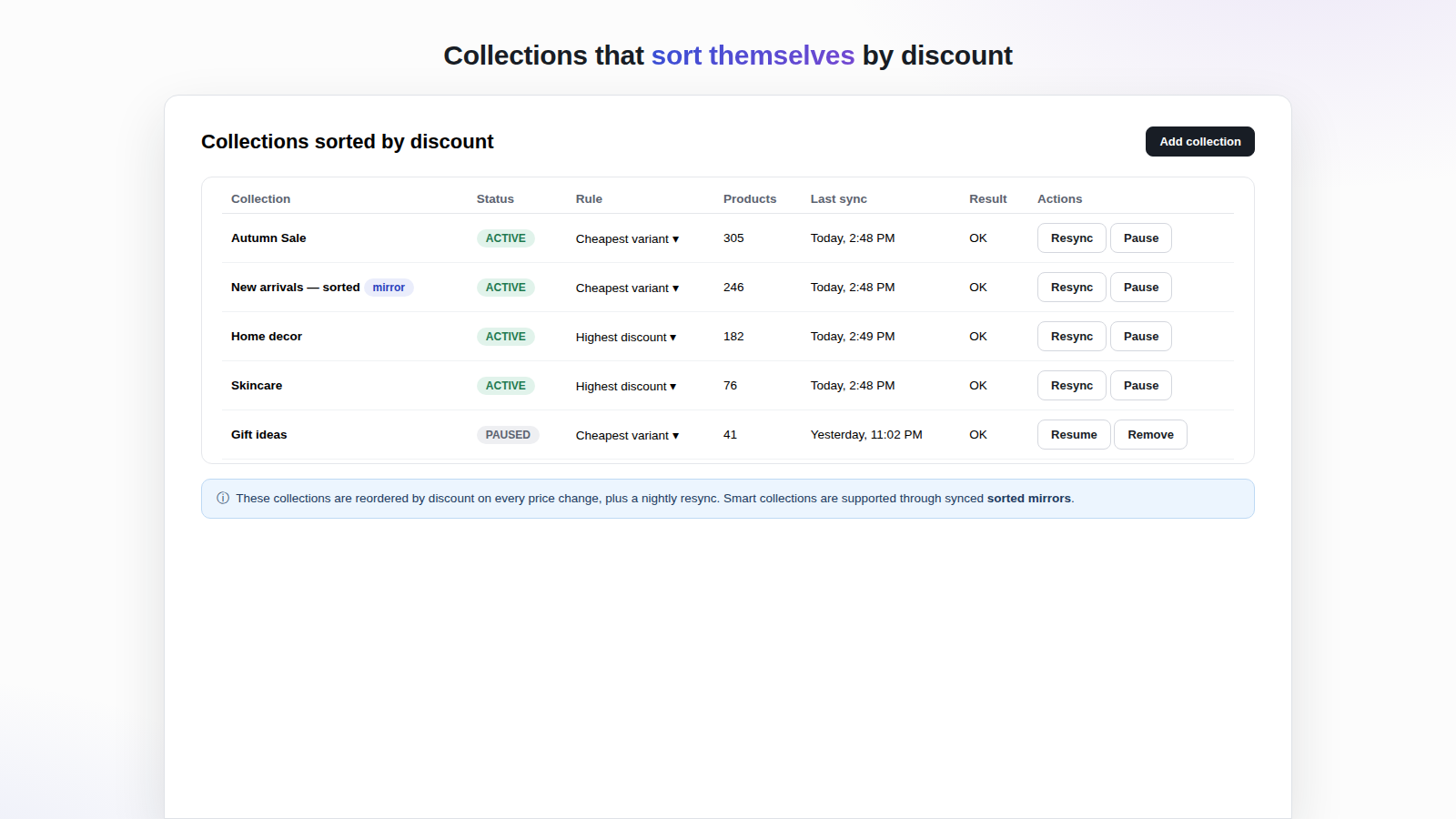
Task: Click product count 305
Action: tap(733, 238)
